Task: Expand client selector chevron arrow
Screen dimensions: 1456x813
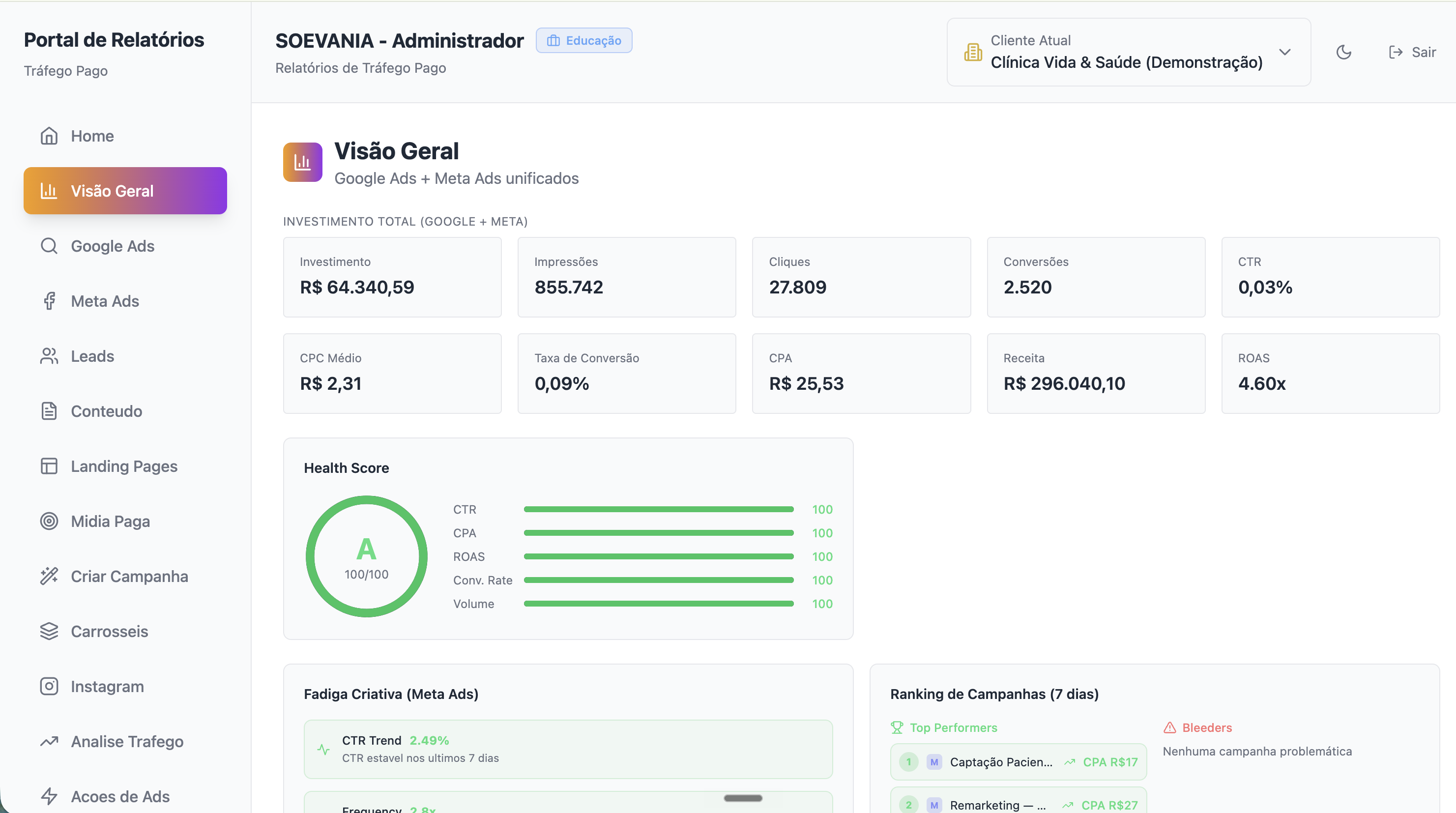Action: pyautogui.click(x=1285, y=52)
